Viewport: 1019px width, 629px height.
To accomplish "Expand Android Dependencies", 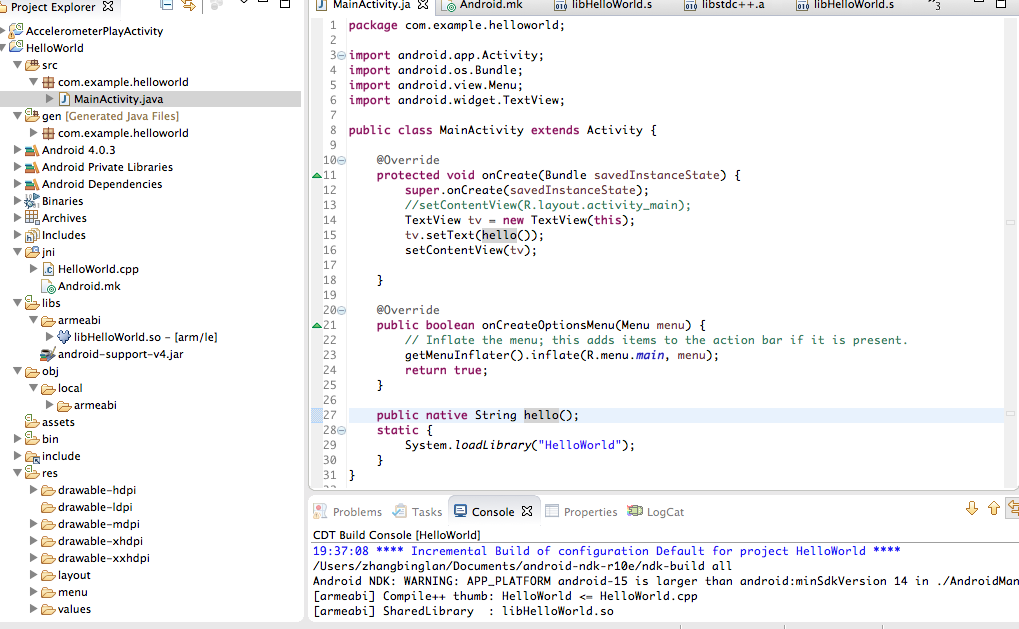I will [x=18, y=184].
